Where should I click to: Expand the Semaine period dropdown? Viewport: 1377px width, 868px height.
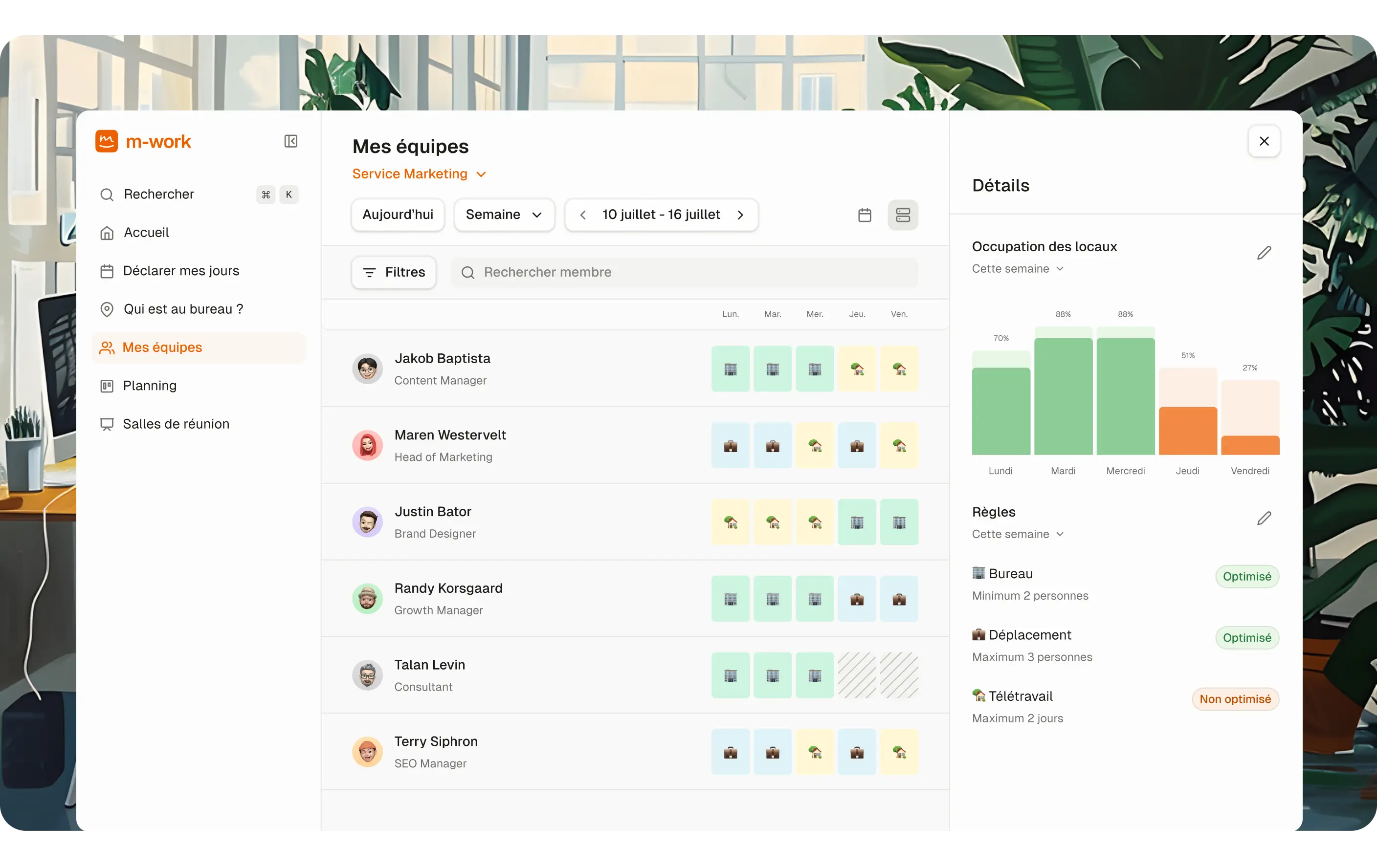pyautogui.click(x=504, y=215)
